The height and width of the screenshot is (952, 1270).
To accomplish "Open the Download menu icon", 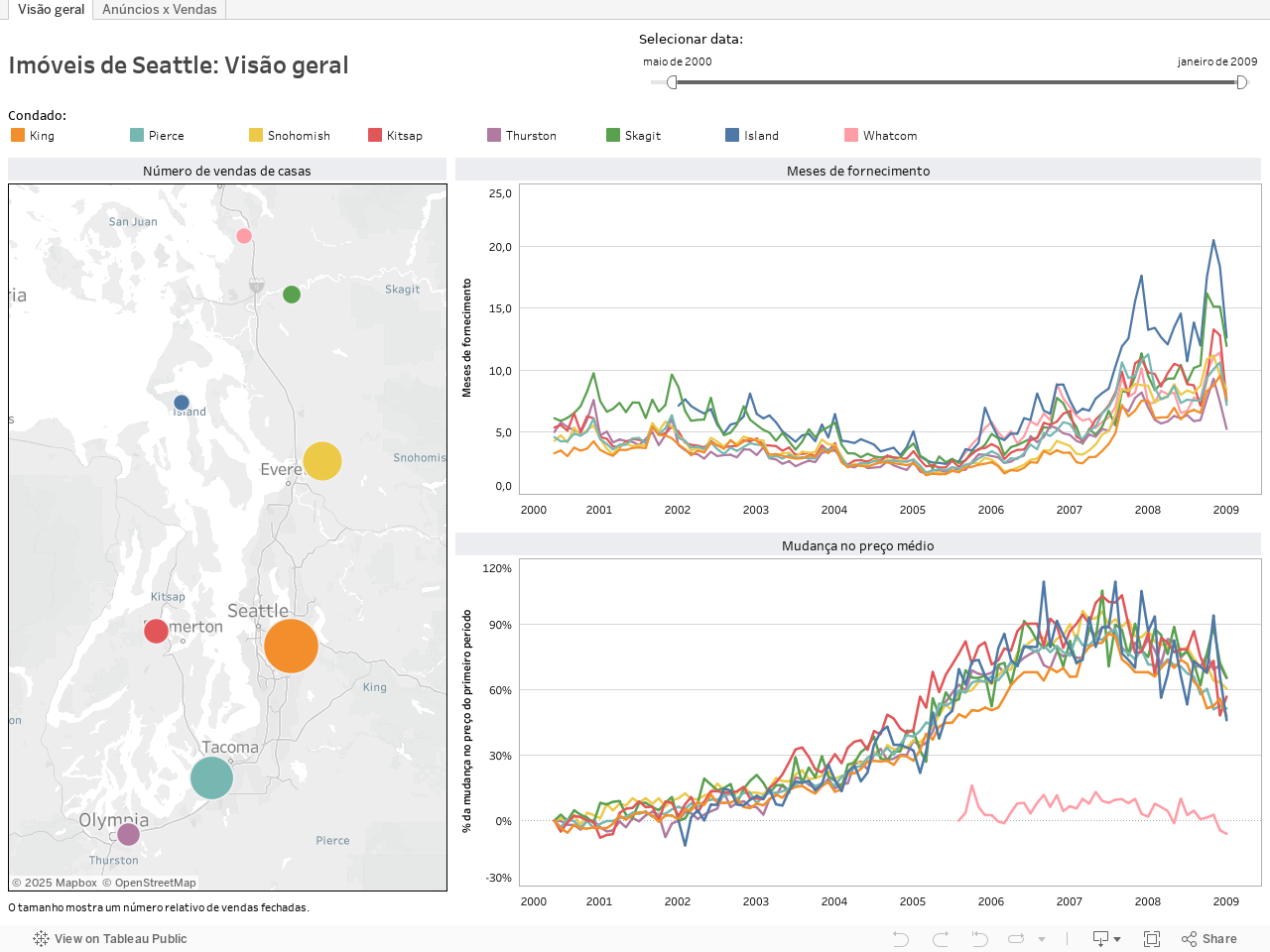I will click(1106, 939).
